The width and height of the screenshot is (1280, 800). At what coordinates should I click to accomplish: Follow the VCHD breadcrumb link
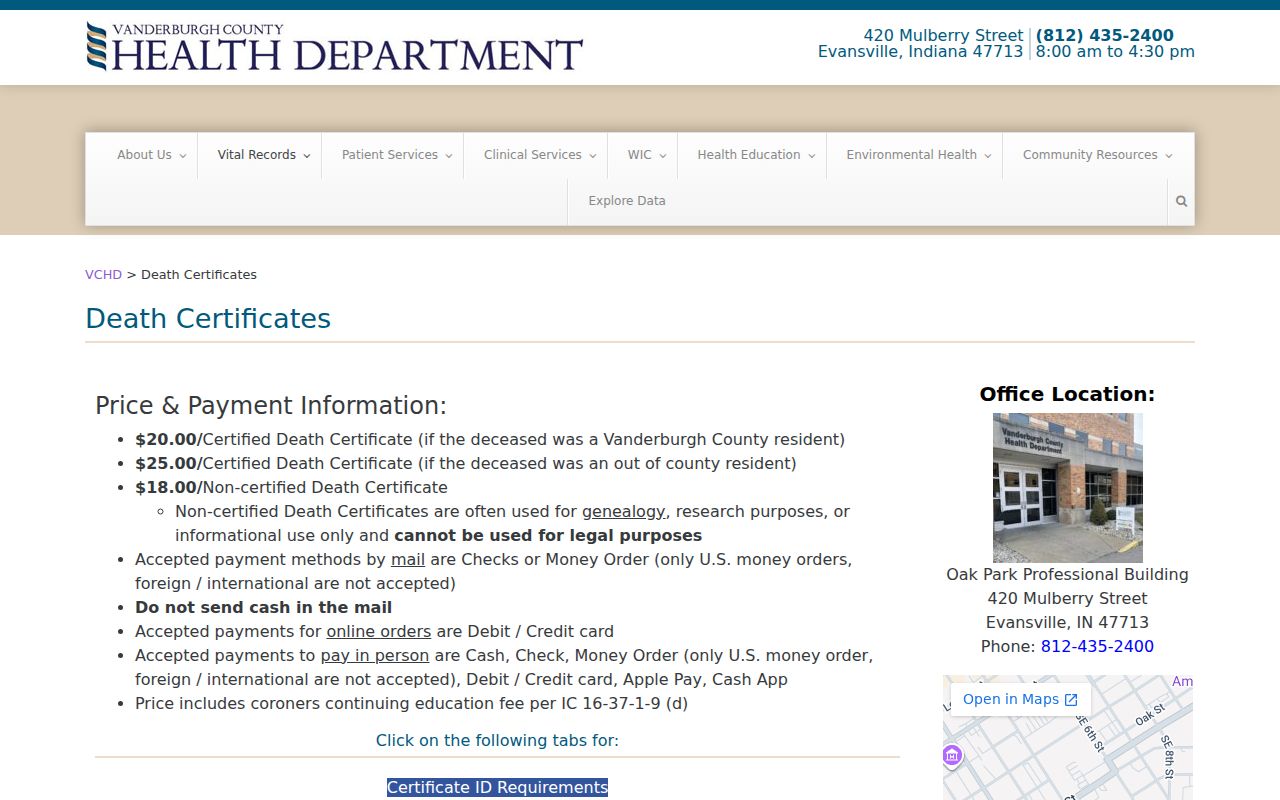click(103, 275)
